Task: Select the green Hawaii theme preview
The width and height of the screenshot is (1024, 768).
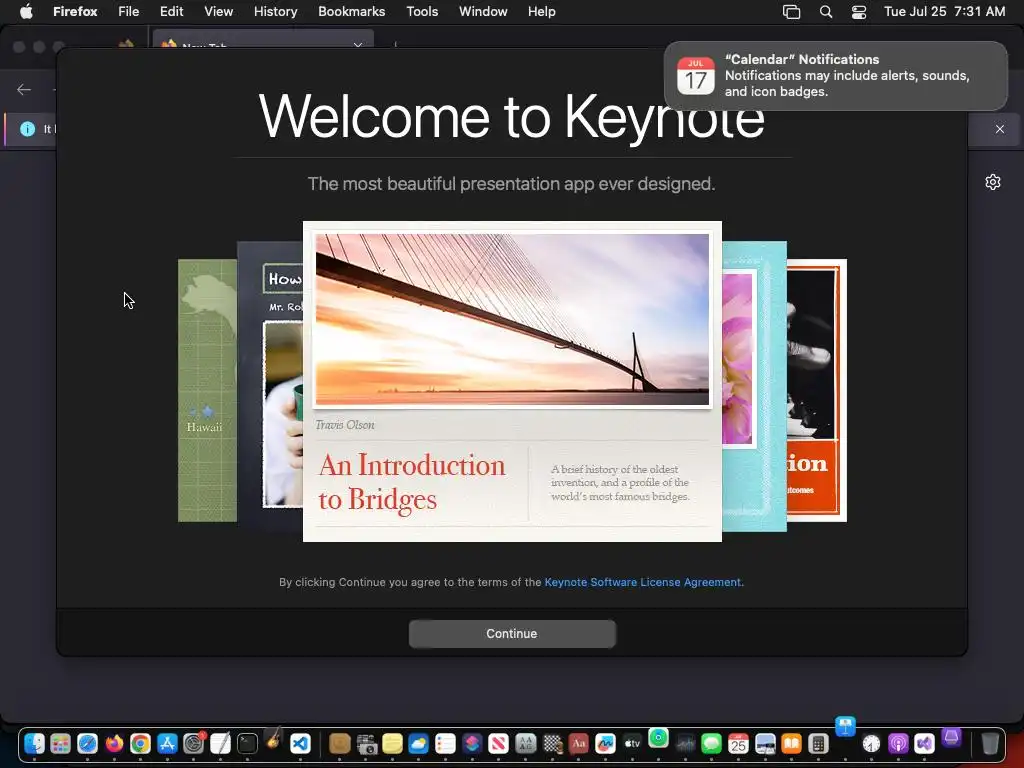Action: coord(207,391)
